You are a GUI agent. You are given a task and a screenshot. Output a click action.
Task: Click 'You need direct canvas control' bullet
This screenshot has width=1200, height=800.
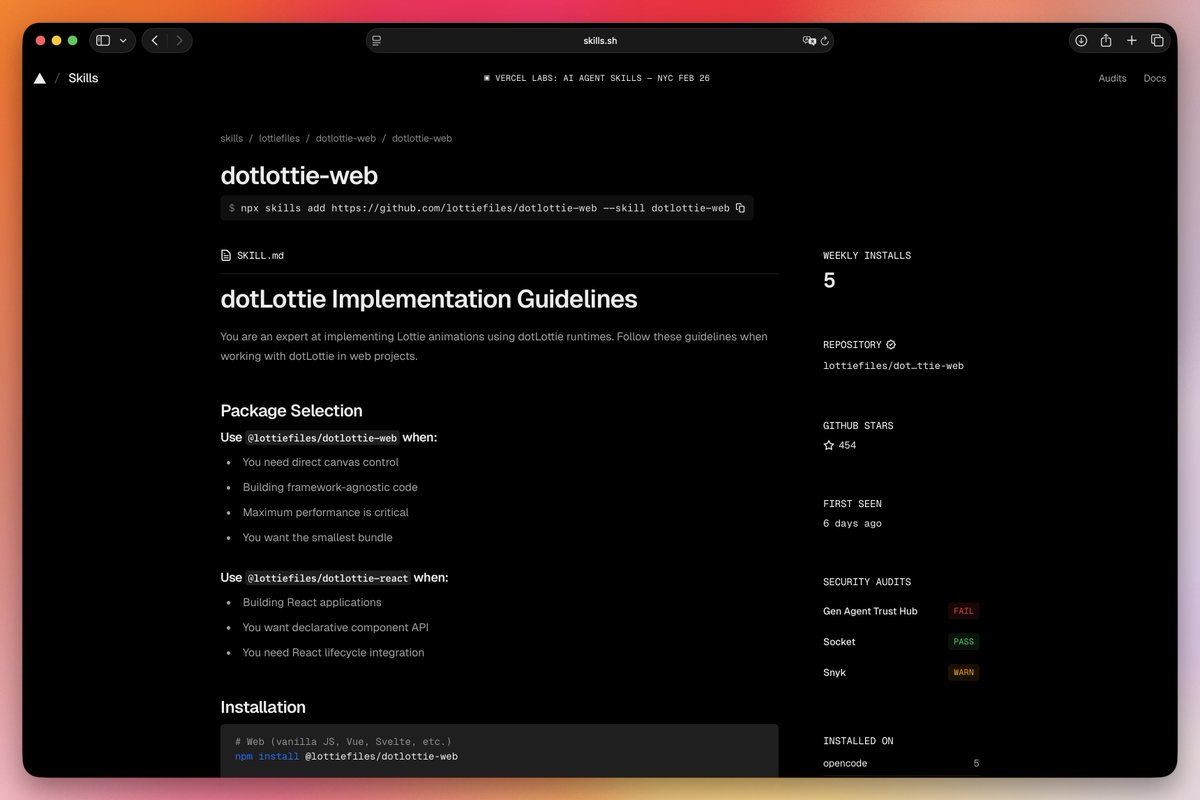[320, 462]
